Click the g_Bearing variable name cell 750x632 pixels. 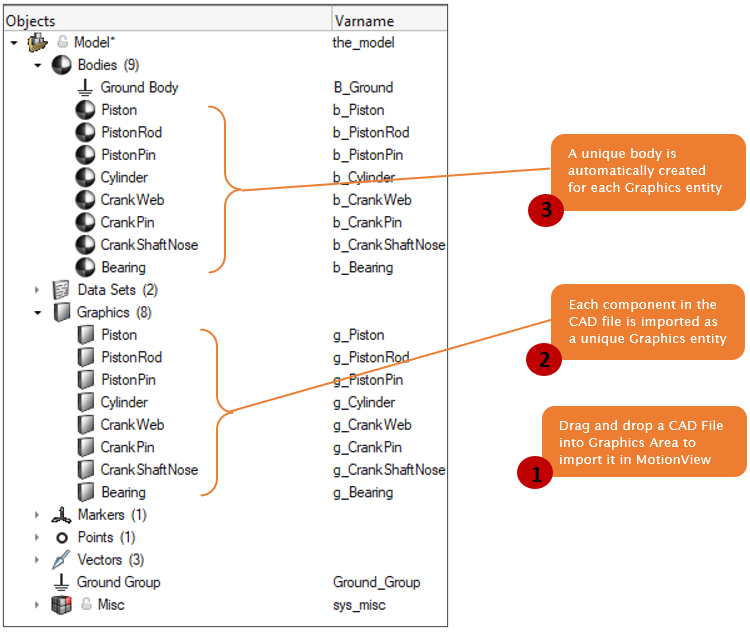363,492
